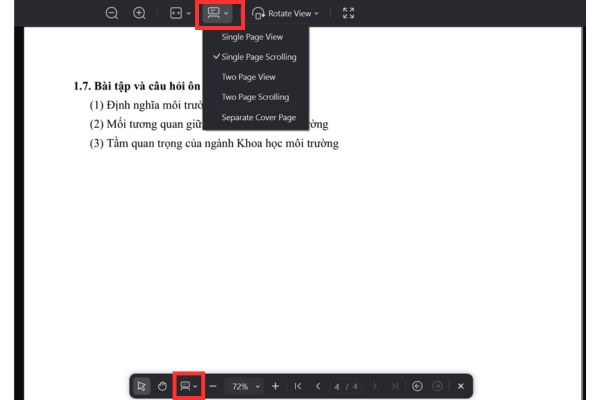
Task: Decrease zoom with minus button
Action: [213, 386]
